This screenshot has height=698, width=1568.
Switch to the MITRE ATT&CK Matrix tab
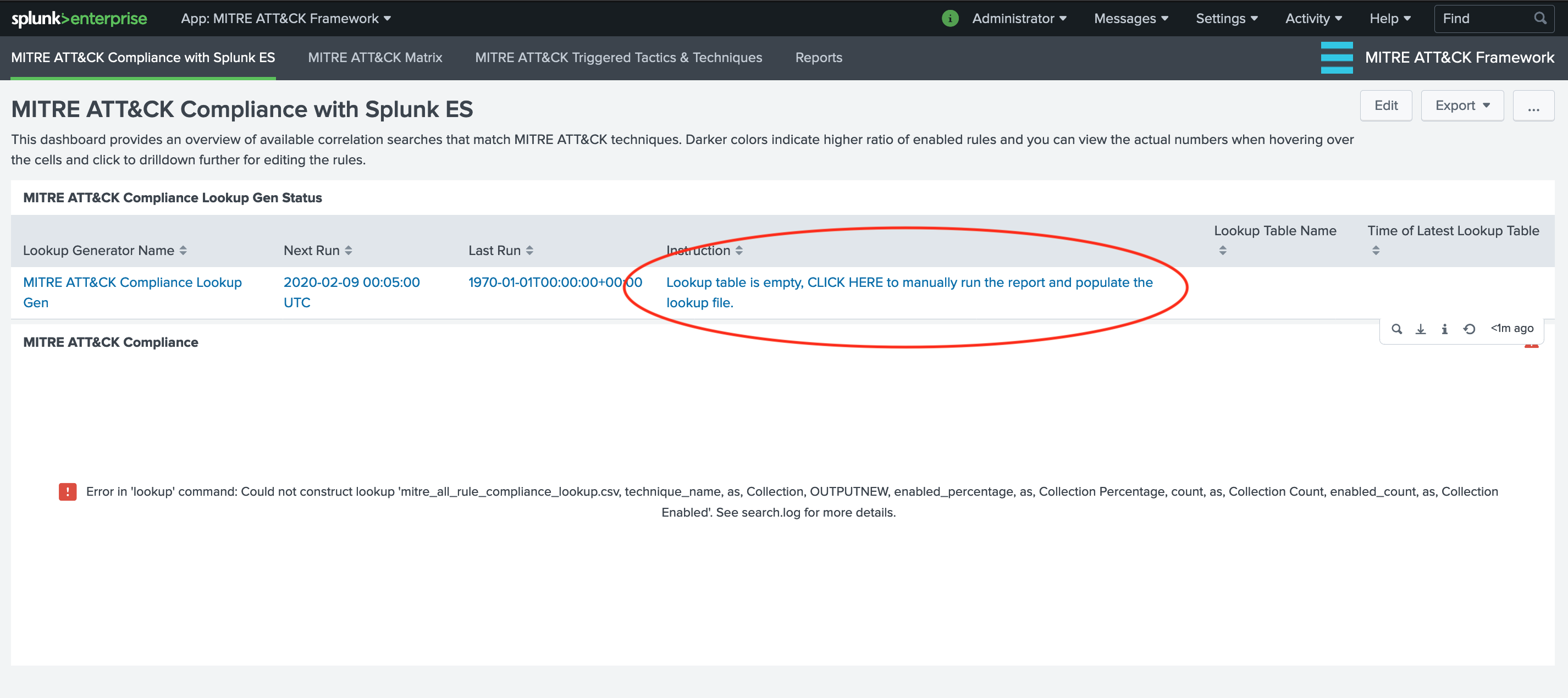[375, 57]
